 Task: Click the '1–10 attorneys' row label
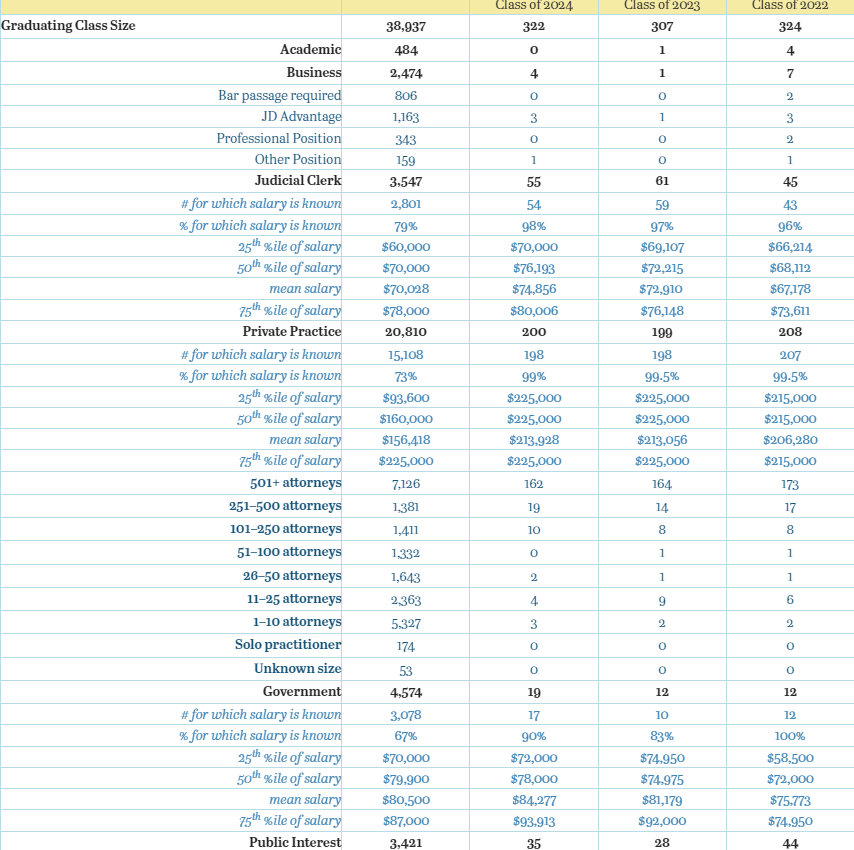tap(297, 622)
